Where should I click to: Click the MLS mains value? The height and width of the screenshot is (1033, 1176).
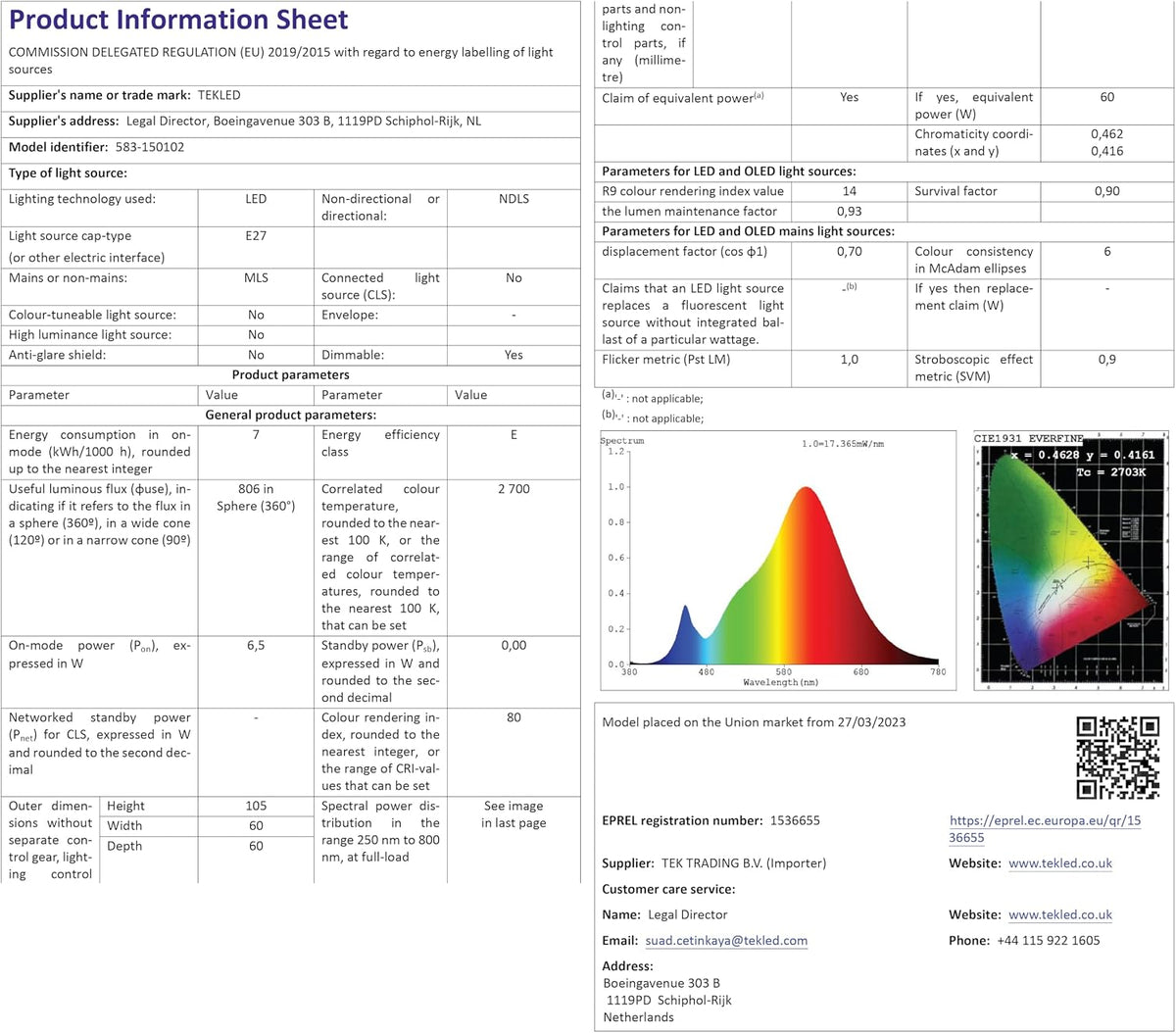(256, 277)
